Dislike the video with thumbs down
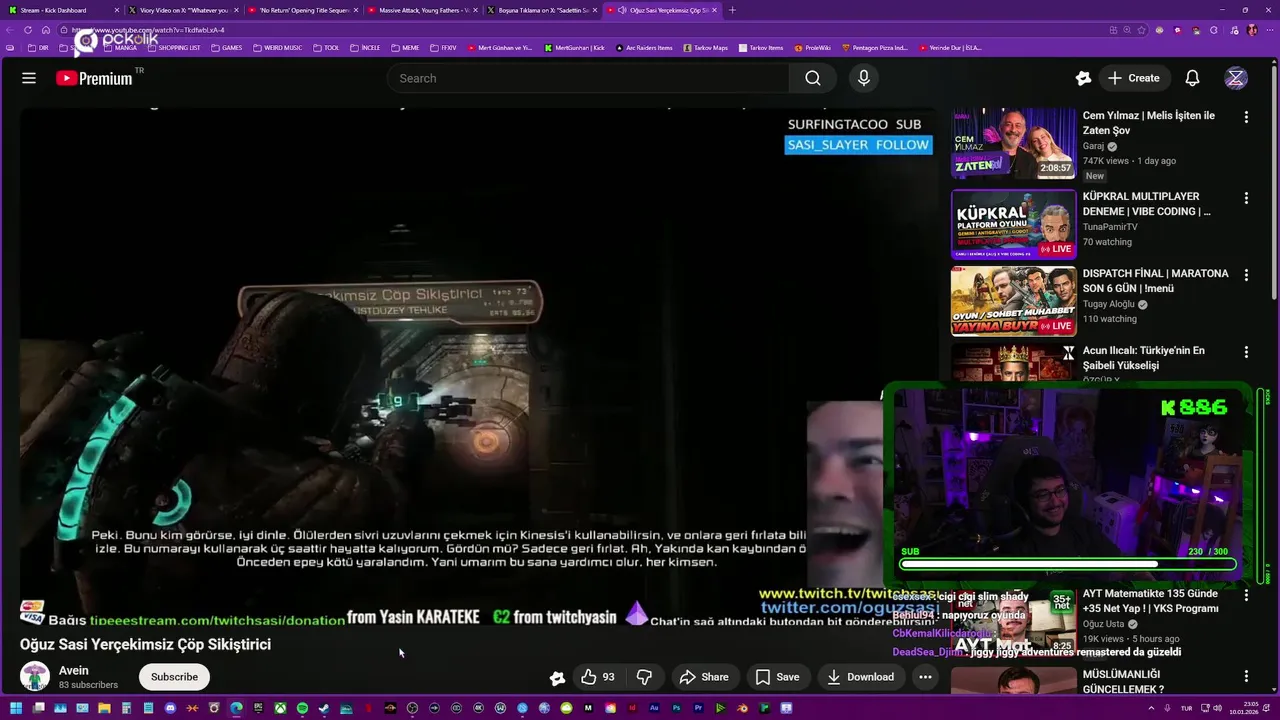1280x720 pixels. 644,677
